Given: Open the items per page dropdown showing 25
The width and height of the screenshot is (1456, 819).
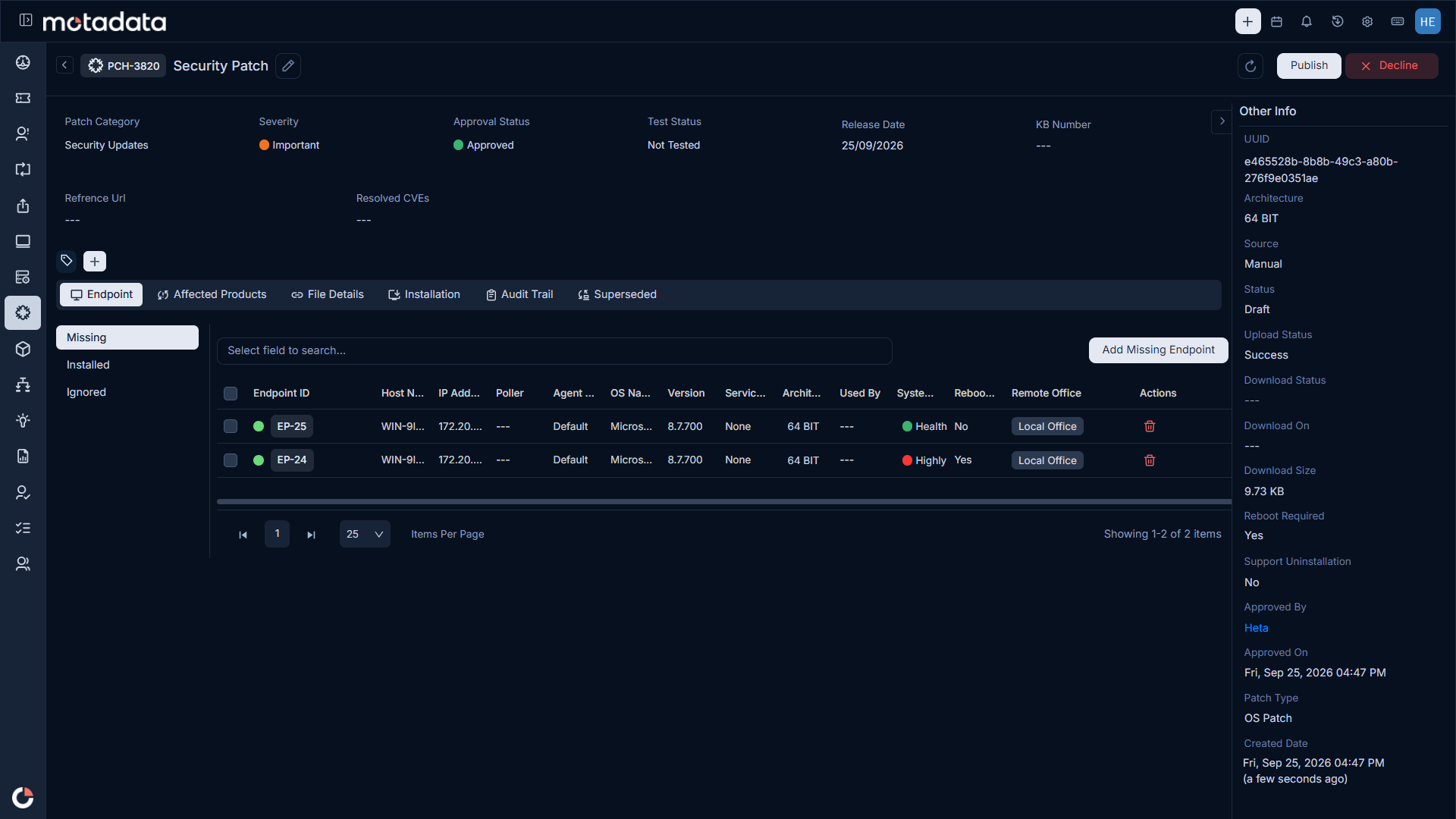Looking at the screenshot, I should point(365,534).
